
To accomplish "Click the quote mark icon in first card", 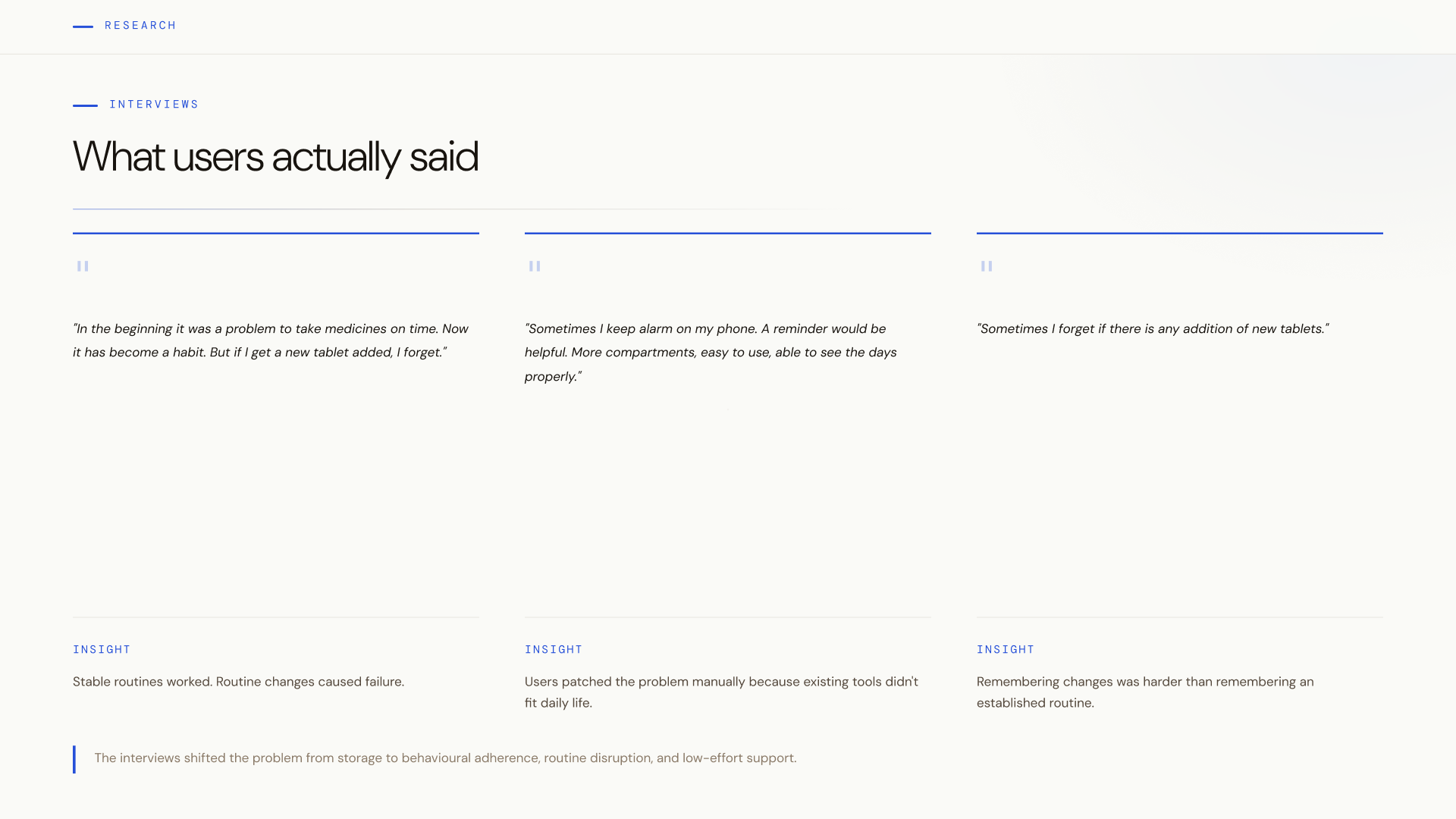I will pyautogui.click(x=83, y=266).
